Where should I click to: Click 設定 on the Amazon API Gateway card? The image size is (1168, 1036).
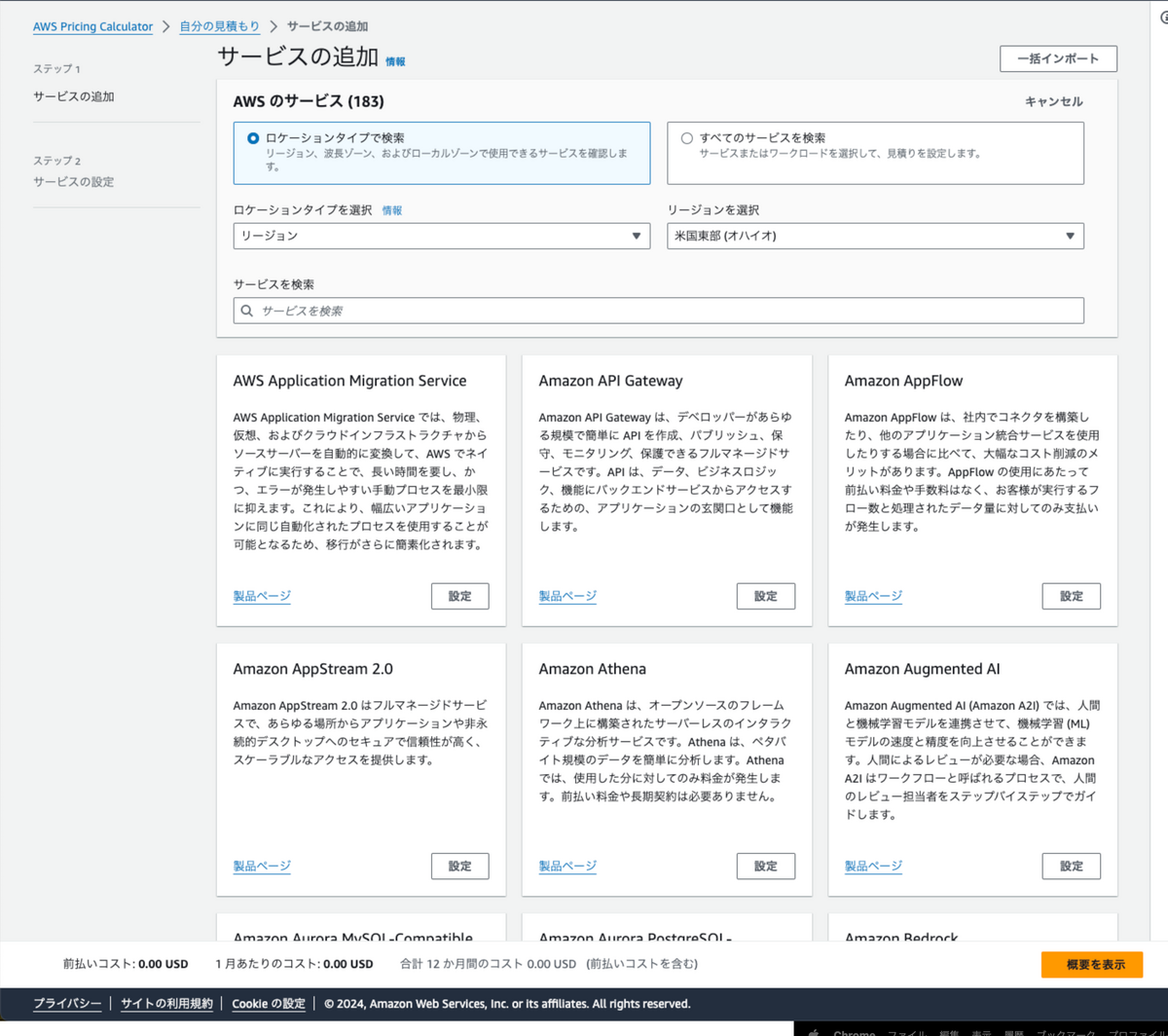(766, 596)
